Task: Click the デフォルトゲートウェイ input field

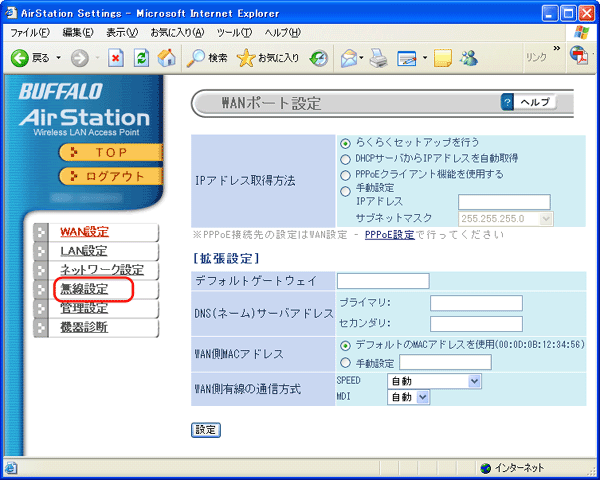Action: tap(383, 281)
